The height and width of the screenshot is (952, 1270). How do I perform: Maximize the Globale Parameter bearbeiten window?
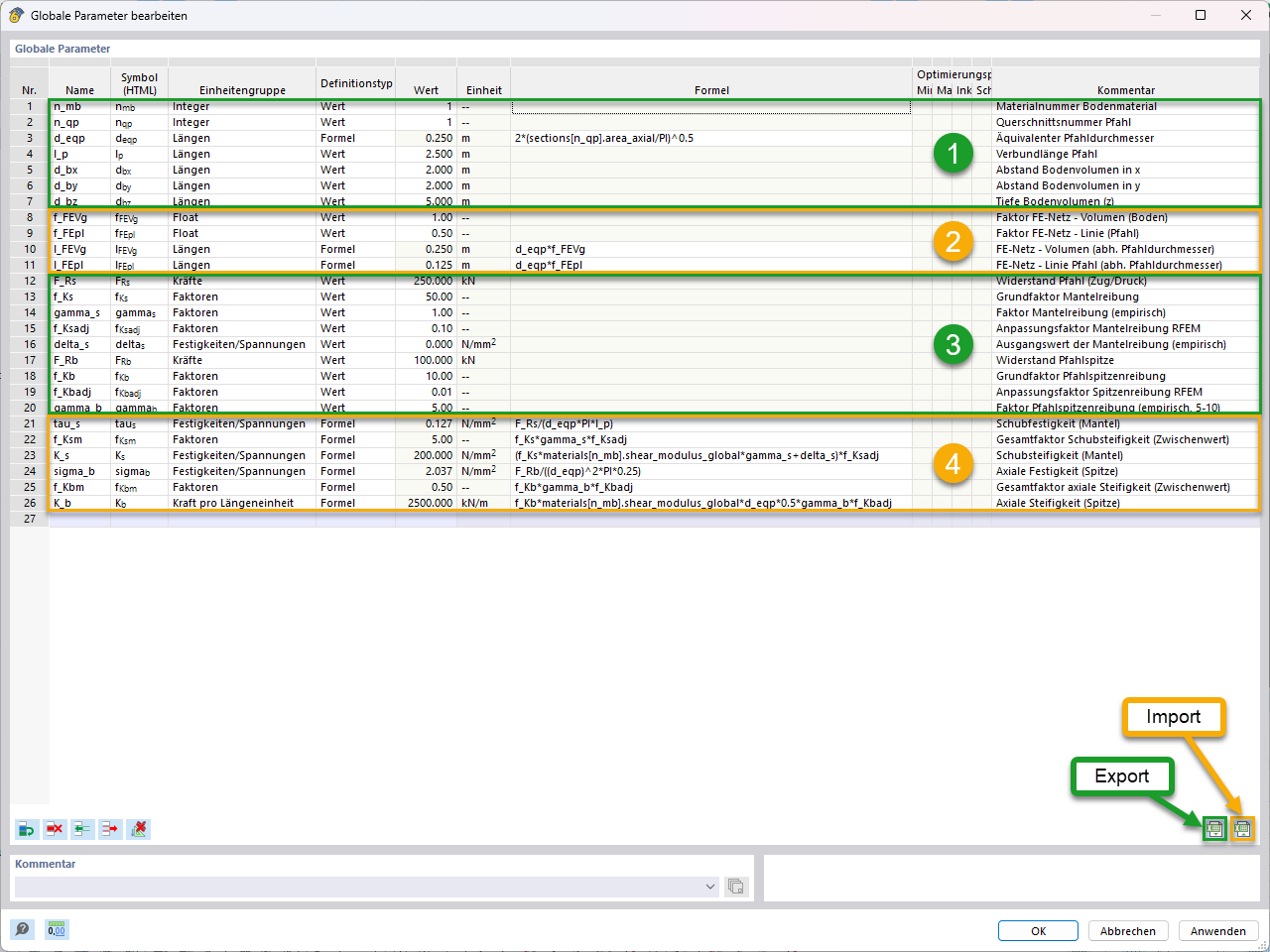[x=1201, y=15]
